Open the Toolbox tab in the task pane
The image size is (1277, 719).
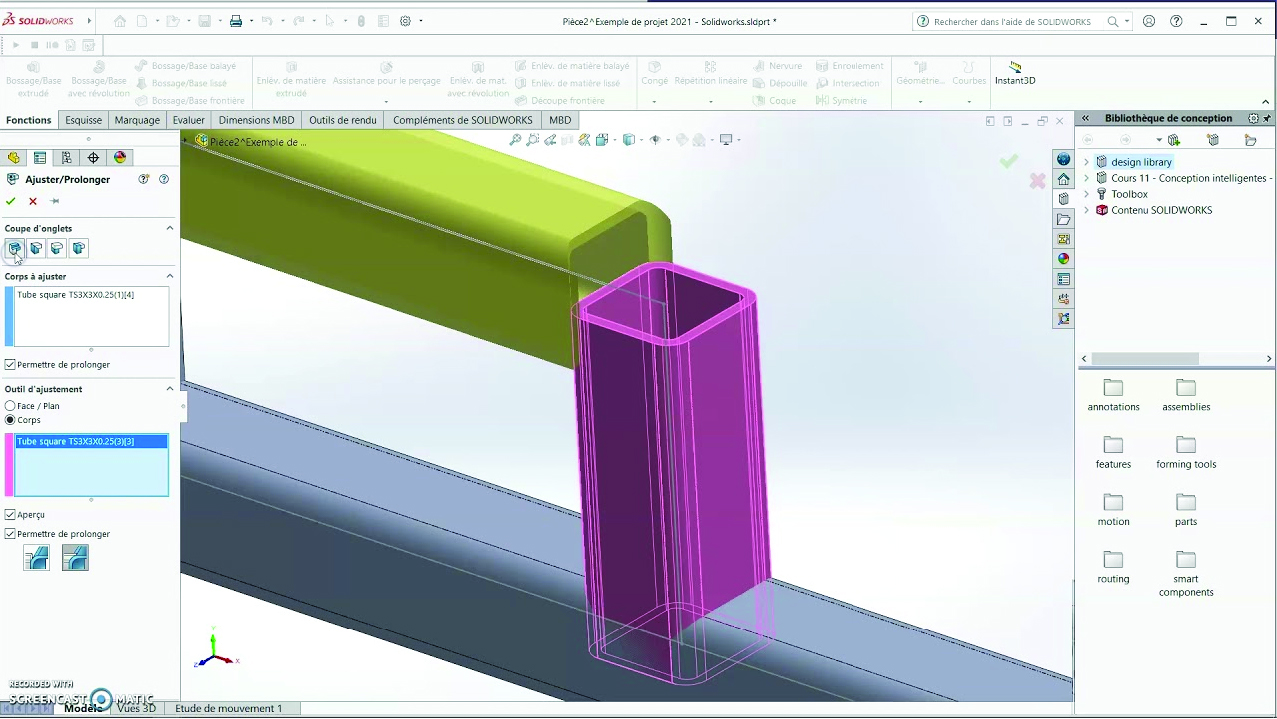pyautogui.click(x=1129, y=194)
